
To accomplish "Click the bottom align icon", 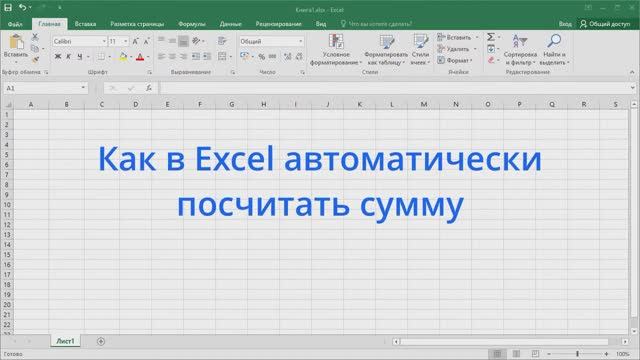I will [x=183, y=41].
